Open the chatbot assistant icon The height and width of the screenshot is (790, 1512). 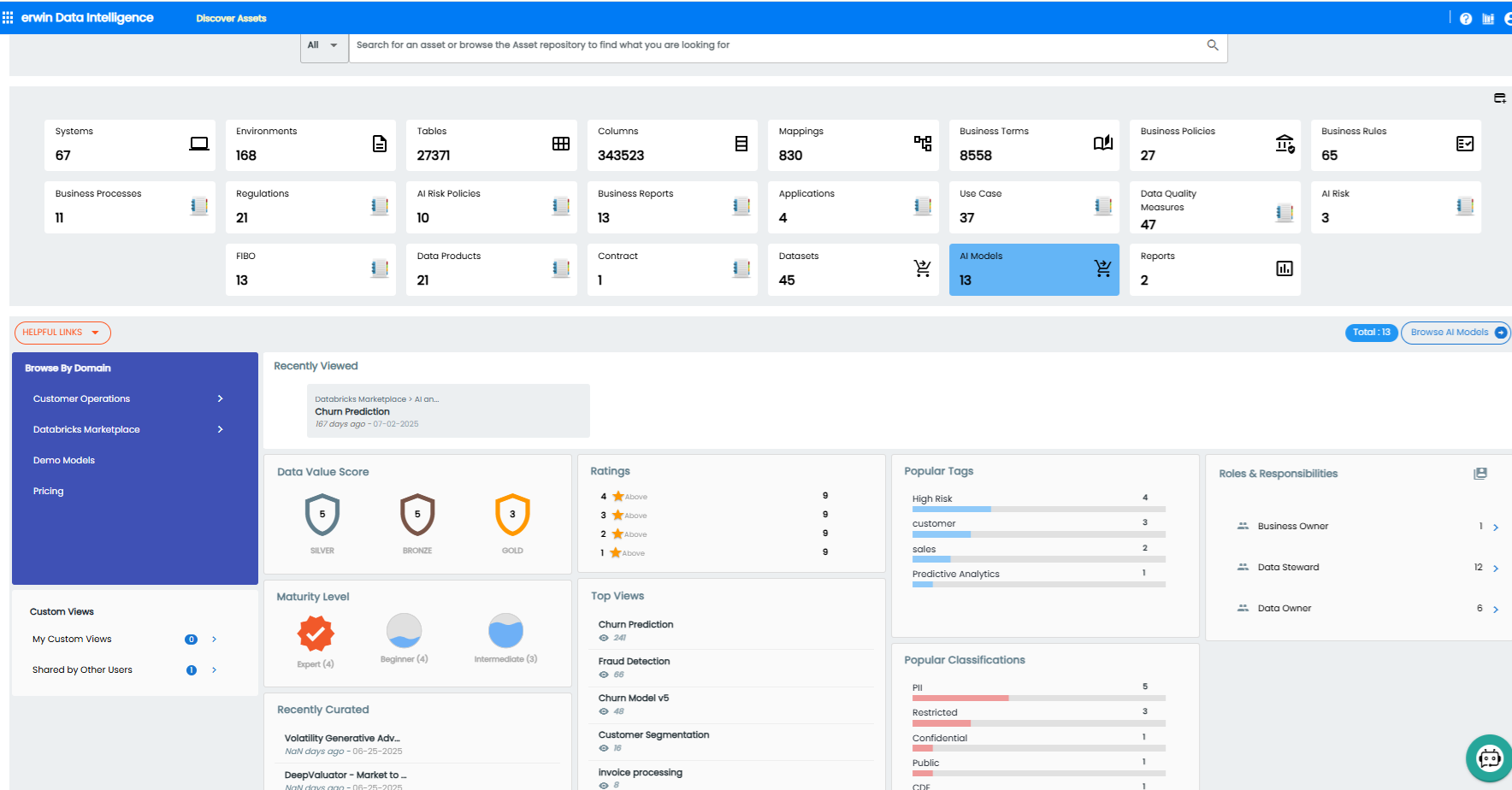(x=1490, y=758)
